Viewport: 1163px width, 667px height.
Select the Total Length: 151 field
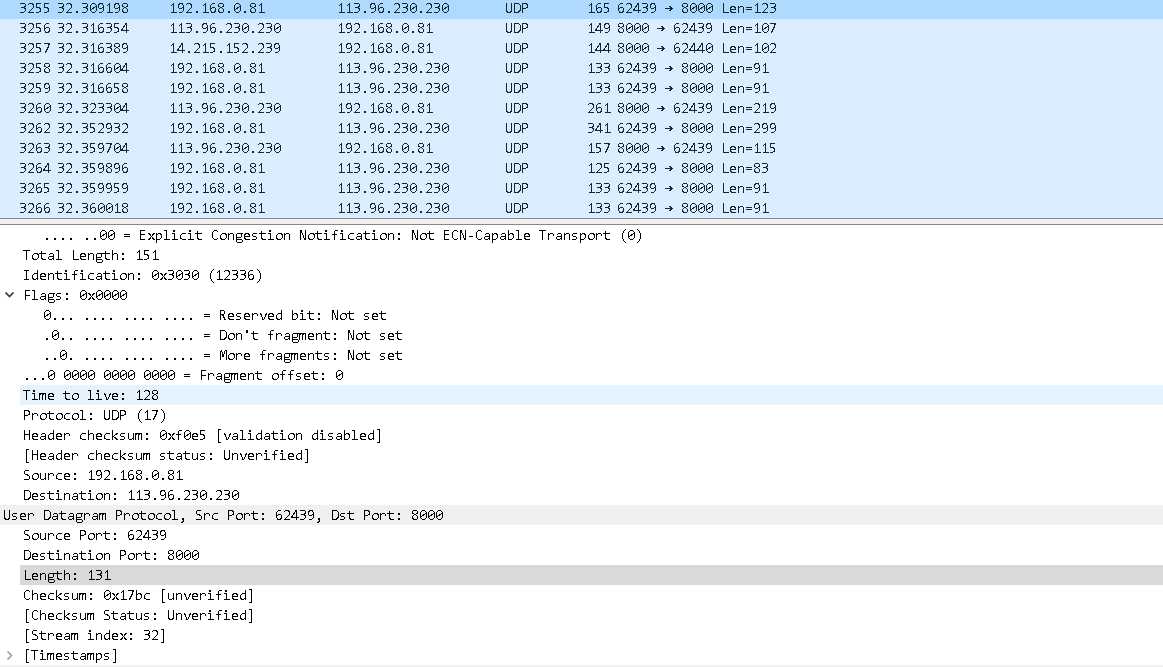click(90, 255)
